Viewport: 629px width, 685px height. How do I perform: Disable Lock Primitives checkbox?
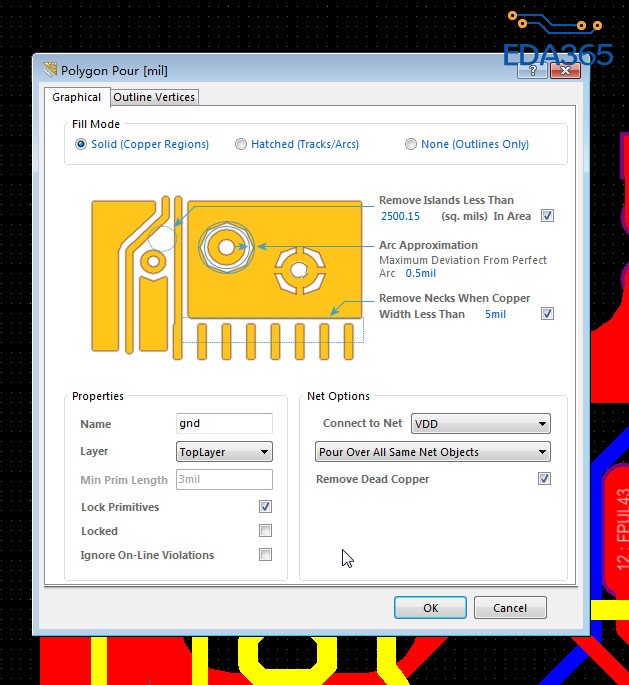[x=265, y=507]
